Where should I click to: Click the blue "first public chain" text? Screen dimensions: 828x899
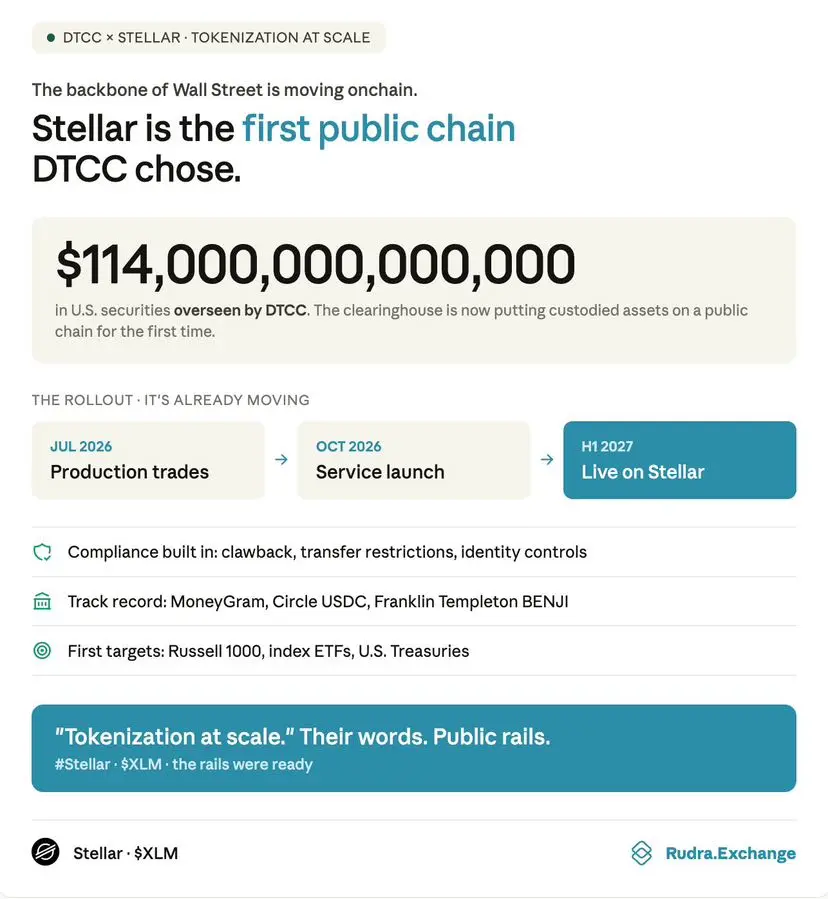(x=379, y=128)
